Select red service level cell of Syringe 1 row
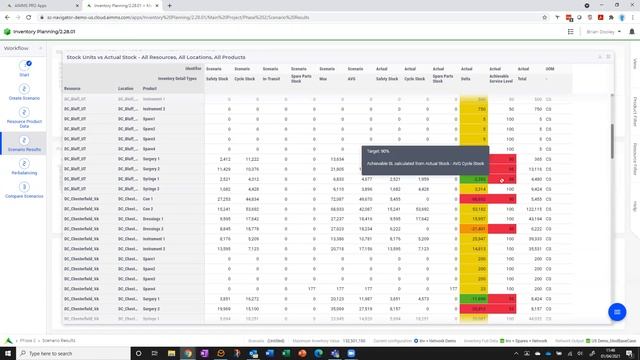Screen dimensions: 640x360 (502, 179)
